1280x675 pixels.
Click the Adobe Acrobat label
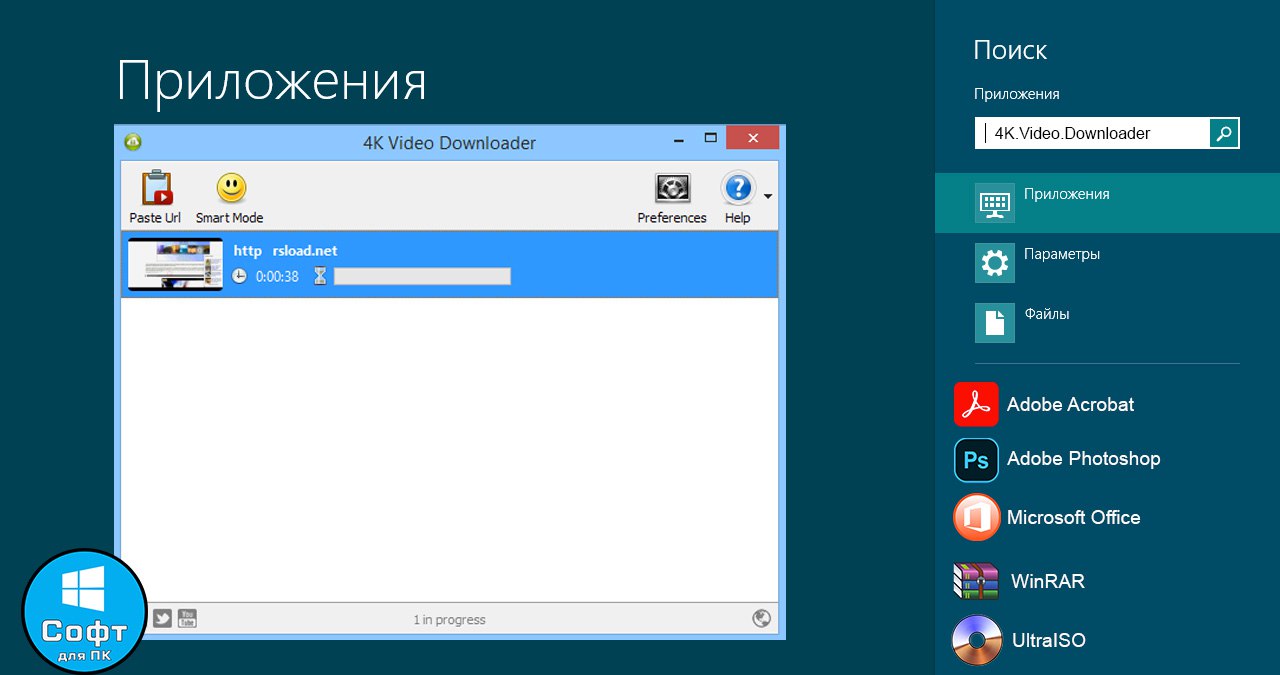tap(1070, 405)
